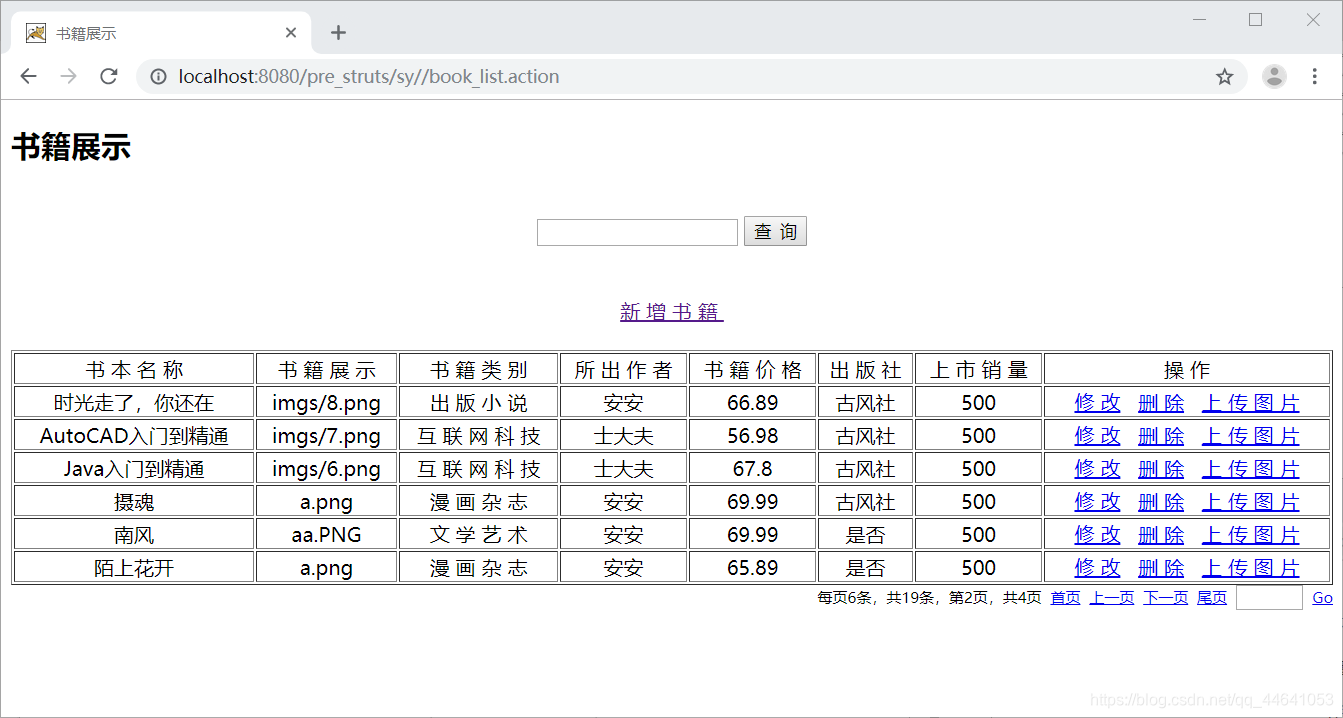Screen dimensions: 1343x718
Task: Click the book name 陌上花开
Action: [135, 568]
